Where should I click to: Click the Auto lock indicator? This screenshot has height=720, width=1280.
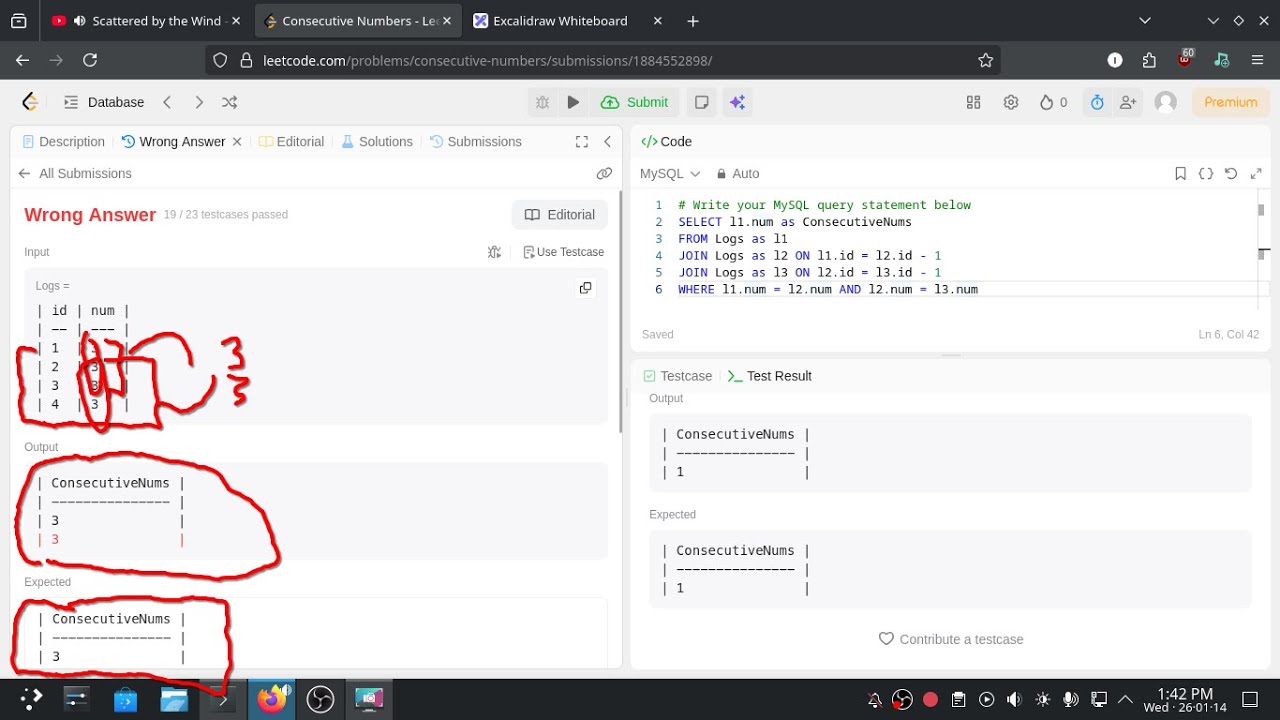pyautogui.click(x=736, y=173)
